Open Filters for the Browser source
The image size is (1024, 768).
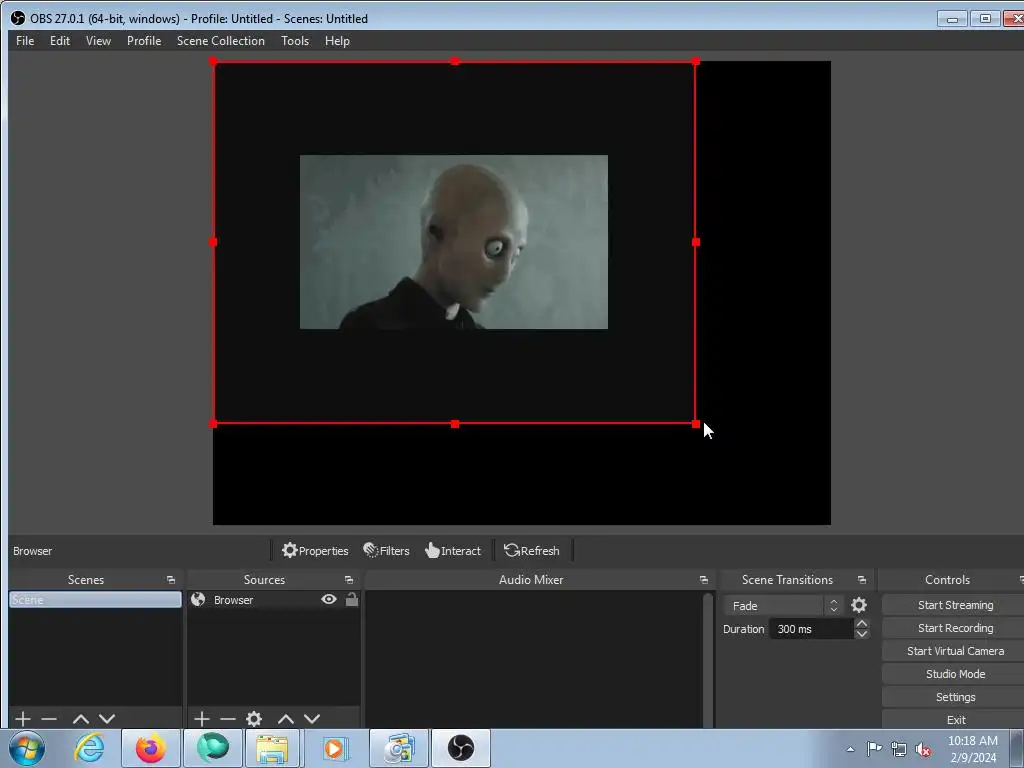pos(387,551)
